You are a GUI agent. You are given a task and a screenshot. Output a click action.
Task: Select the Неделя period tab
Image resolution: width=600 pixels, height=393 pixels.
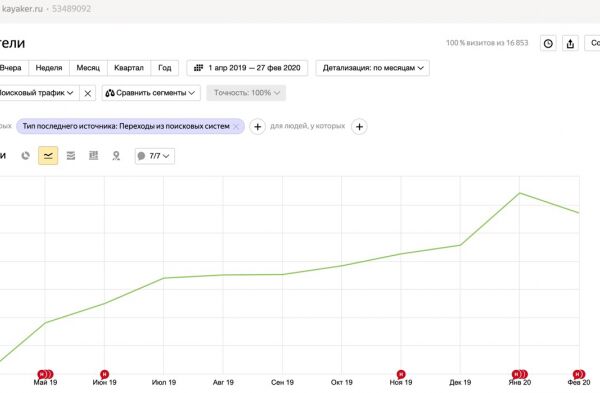(49, 68)
